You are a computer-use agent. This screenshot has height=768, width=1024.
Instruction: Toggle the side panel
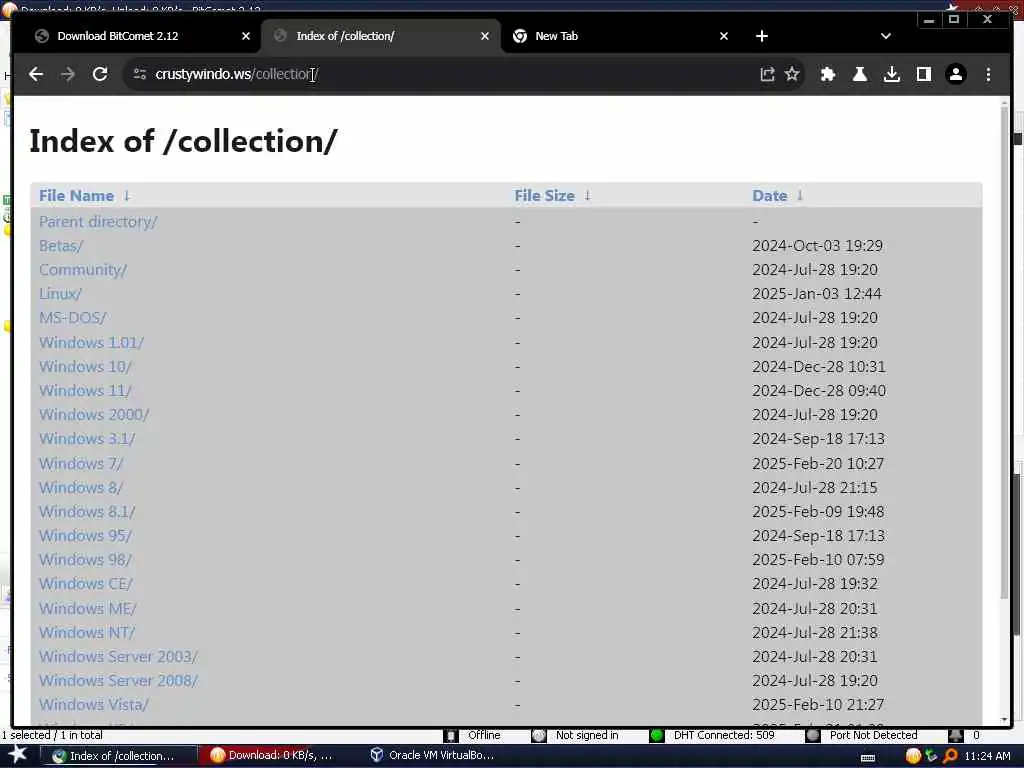[923, 74]
